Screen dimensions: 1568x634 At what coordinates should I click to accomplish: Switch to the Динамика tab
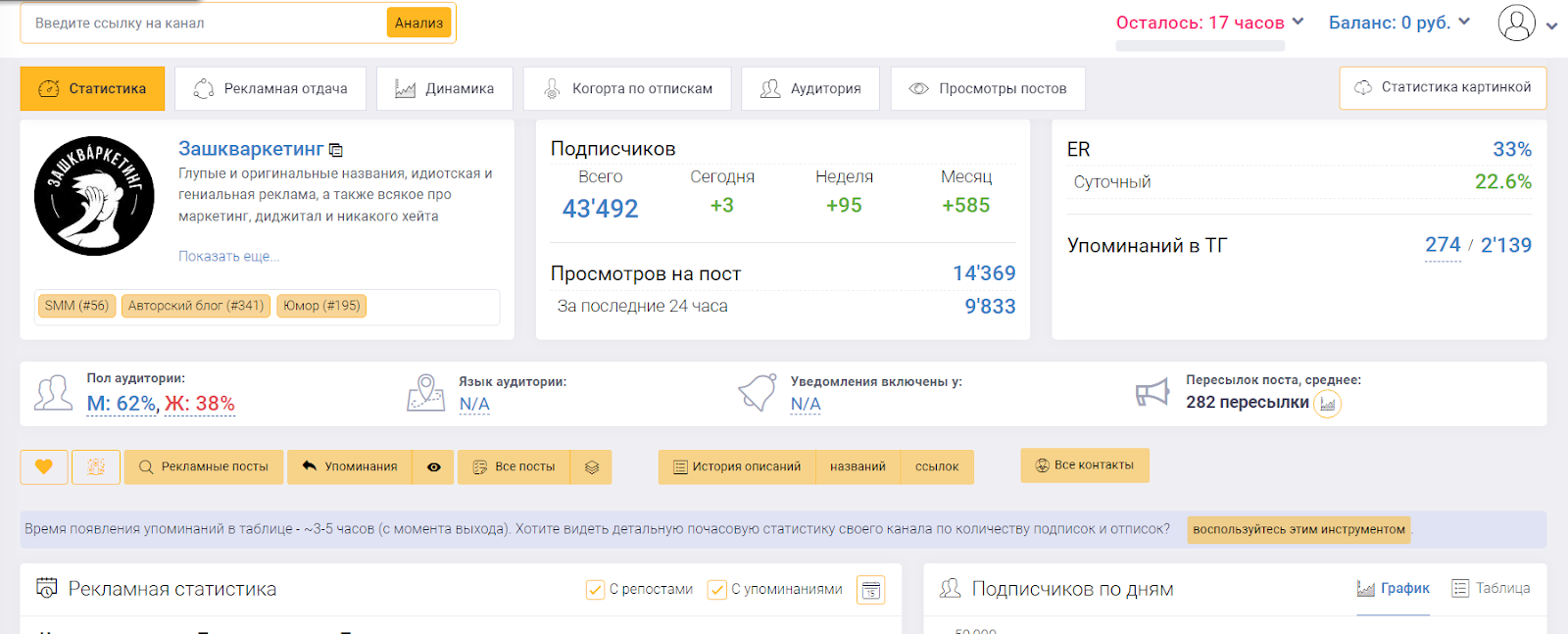444,88
